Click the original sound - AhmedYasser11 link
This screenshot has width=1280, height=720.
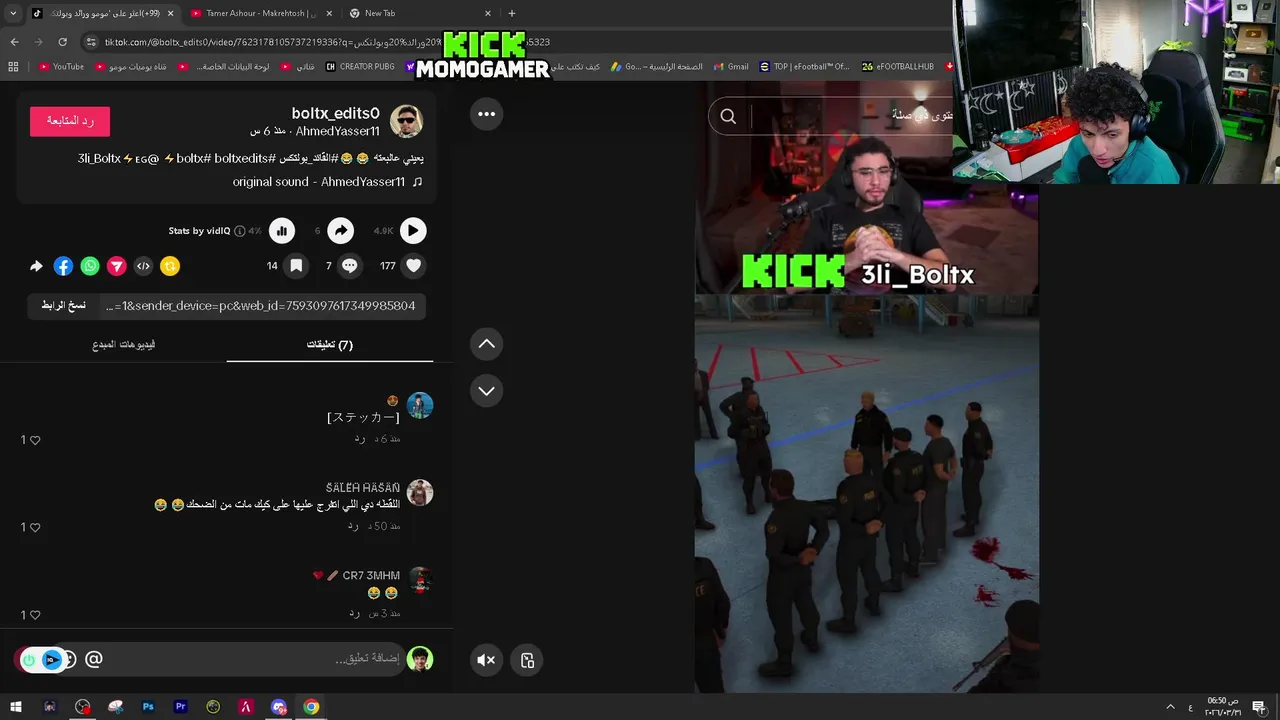(319, 182)
